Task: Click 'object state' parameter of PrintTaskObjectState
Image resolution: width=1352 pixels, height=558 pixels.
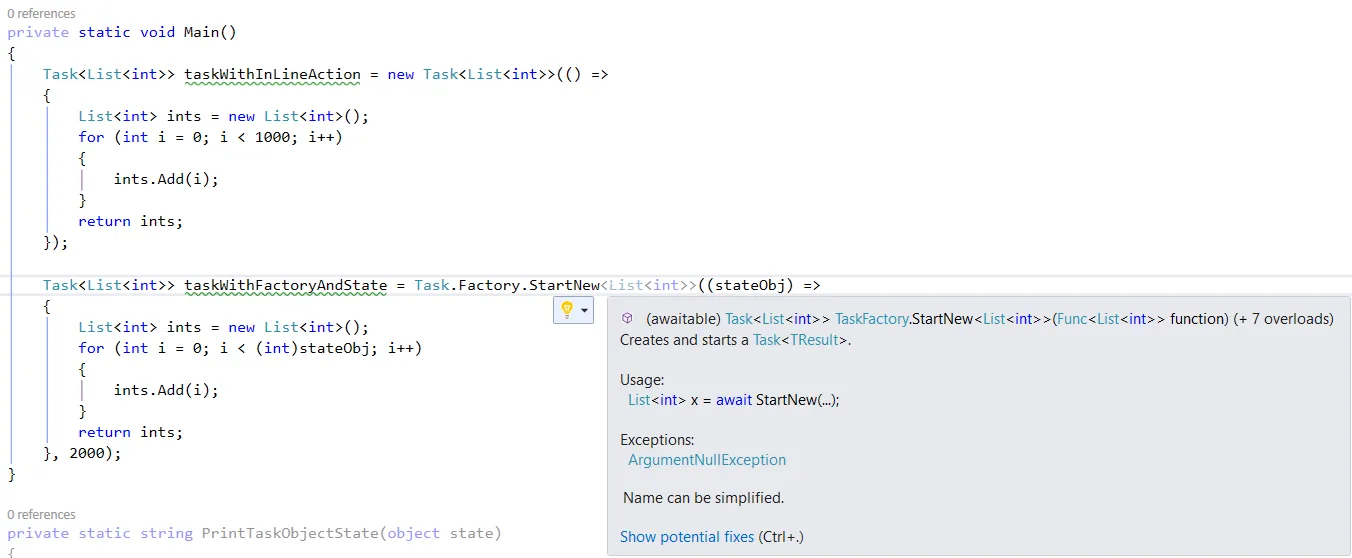Action: (440, 533)
